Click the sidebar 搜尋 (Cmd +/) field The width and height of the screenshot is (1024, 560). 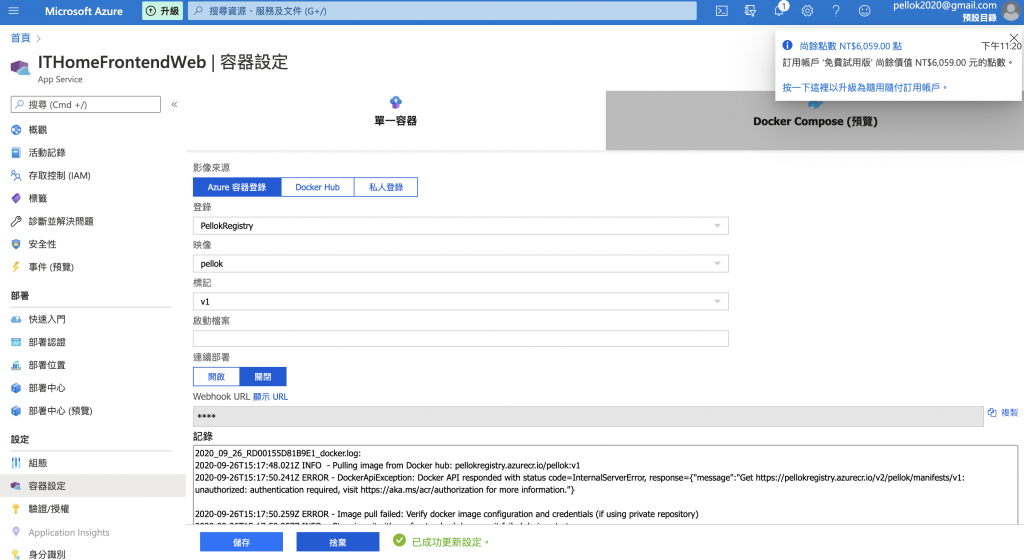[x=86, y=104]
